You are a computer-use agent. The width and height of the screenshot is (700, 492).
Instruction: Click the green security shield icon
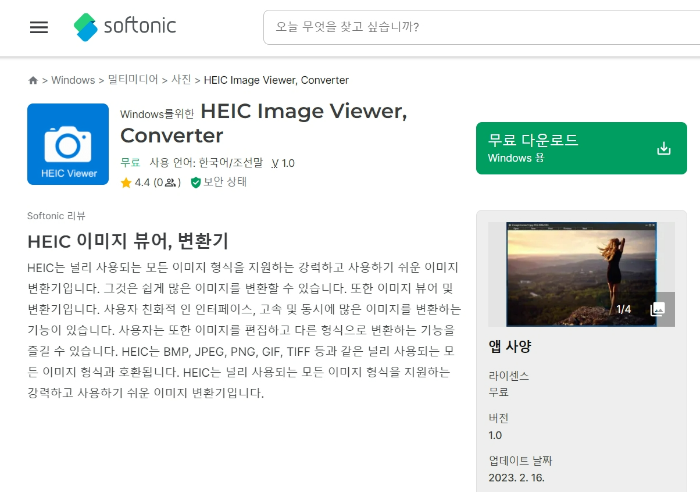tap(196, 183)
